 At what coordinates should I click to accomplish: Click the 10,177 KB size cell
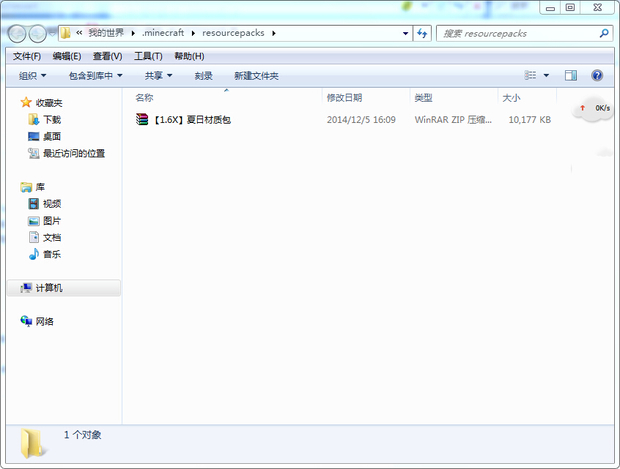pyautogui.click(x=529, y=119)
